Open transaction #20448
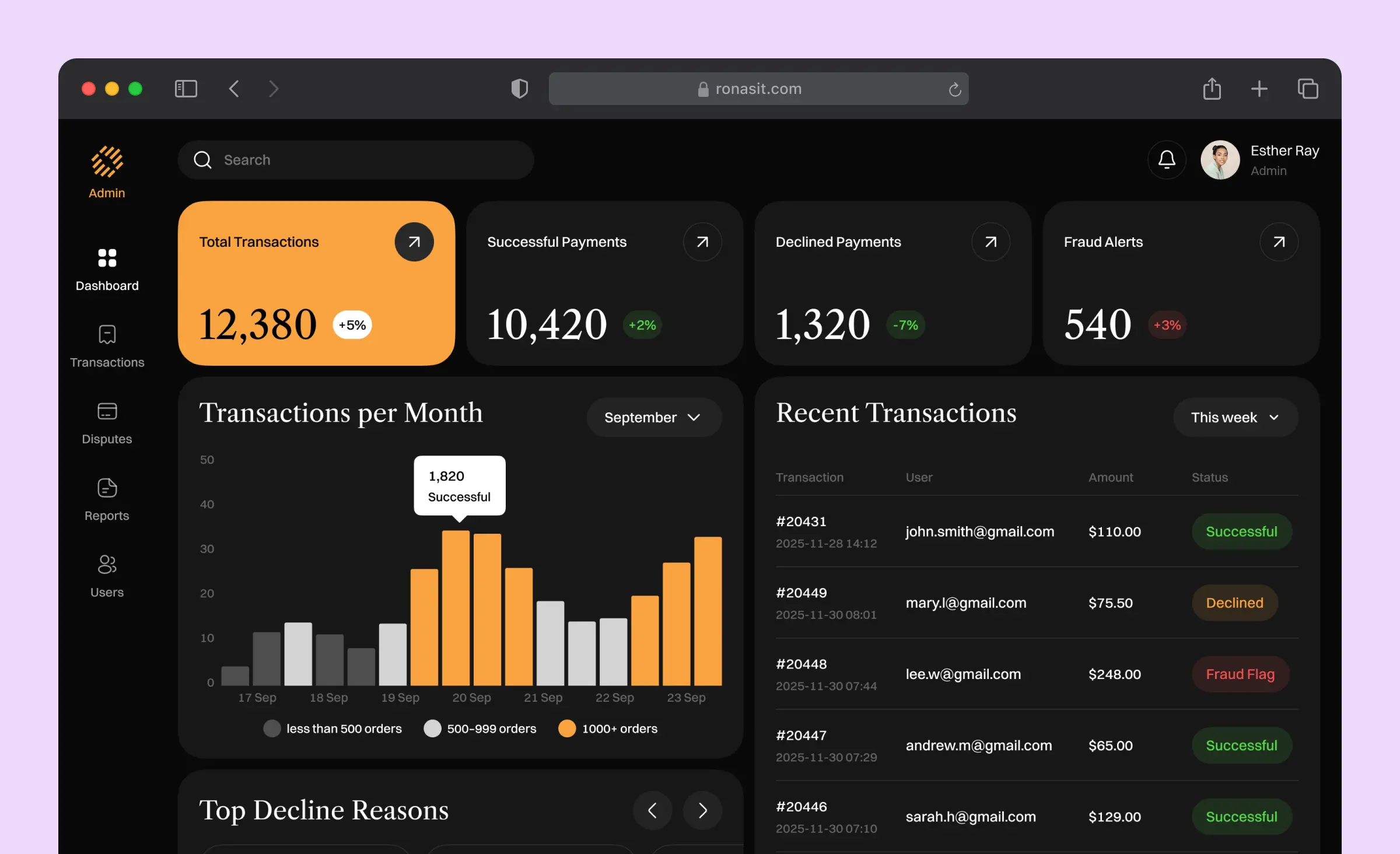The width and height of the screenshot is (1400, 854). [801, 664]
